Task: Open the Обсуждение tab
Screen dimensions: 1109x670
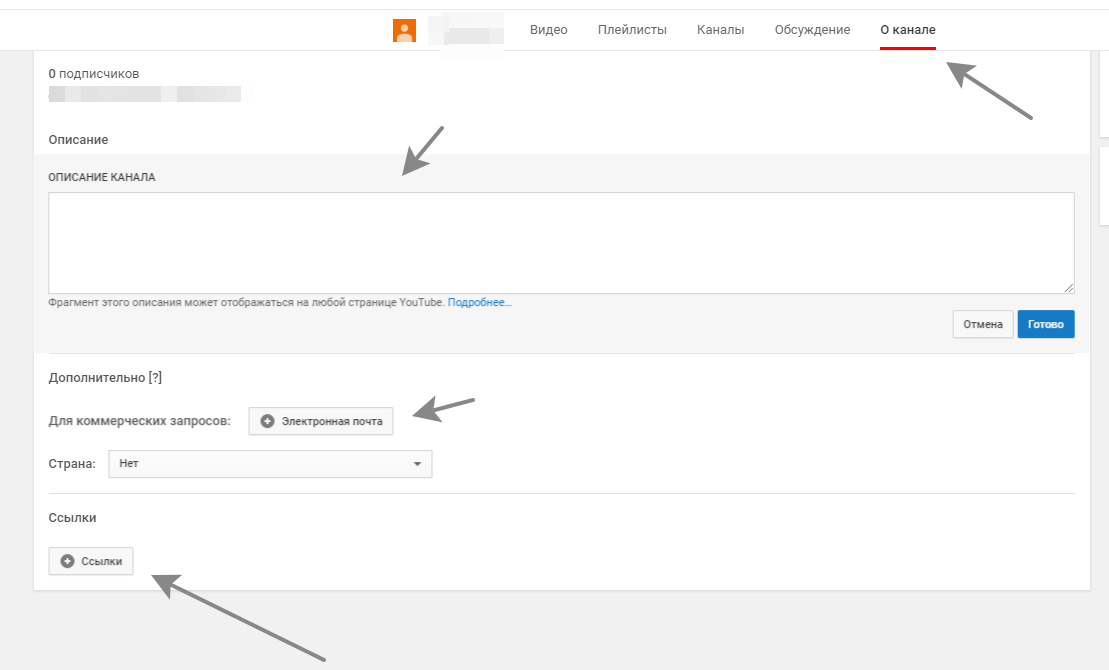Action: click(x=812, y=30)
